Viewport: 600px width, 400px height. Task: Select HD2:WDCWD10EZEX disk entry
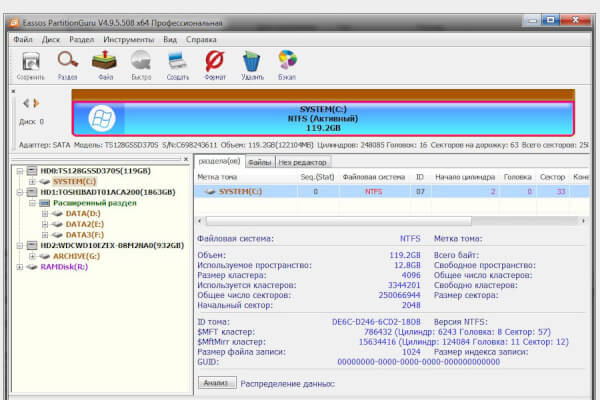[x=112, y=245]
